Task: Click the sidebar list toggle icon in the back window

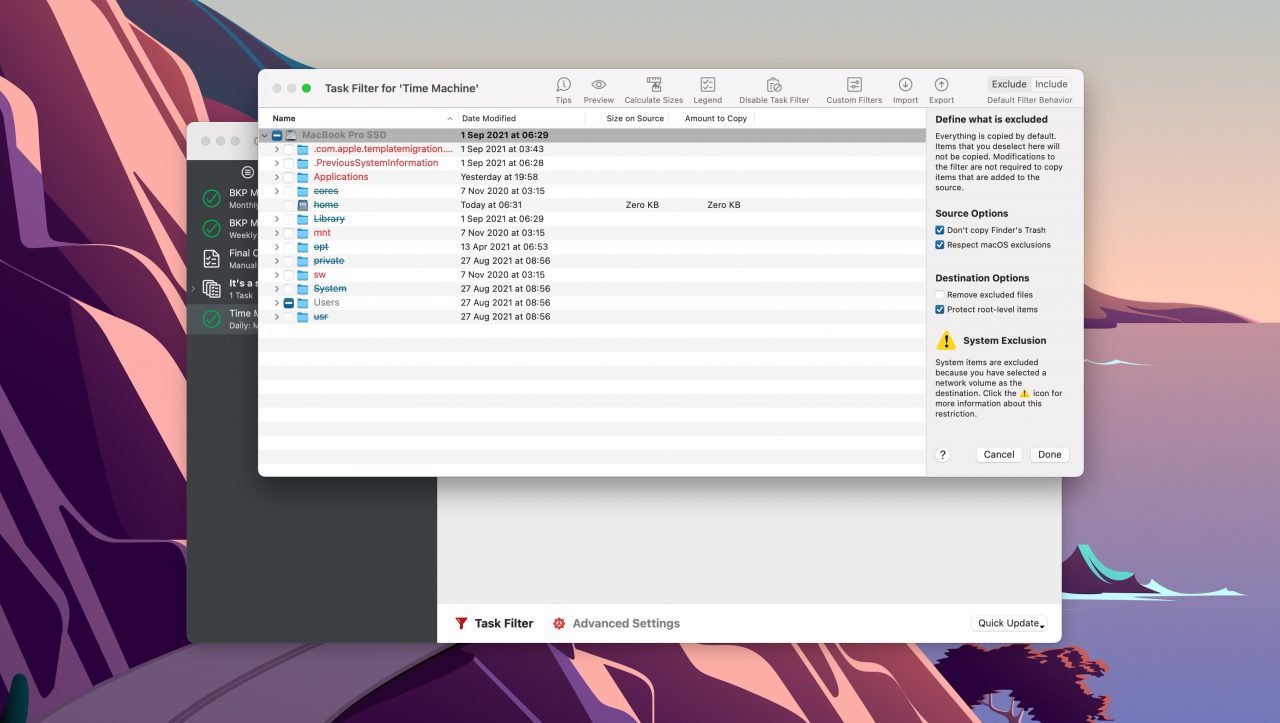Action: [x=248, y=173]
